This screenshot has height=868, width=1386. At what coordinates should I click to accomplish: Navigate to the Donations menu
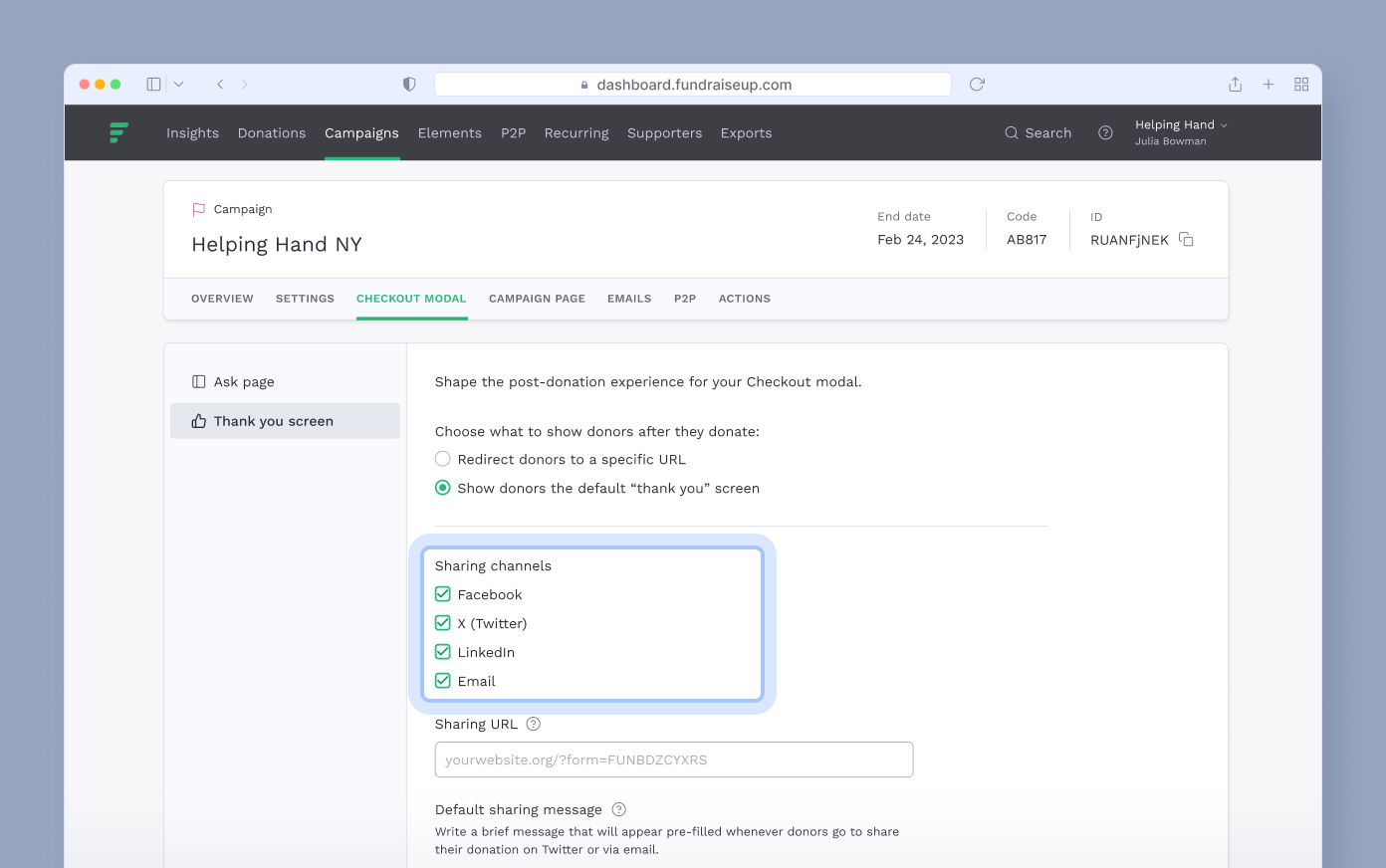click(x=271, y=132)
